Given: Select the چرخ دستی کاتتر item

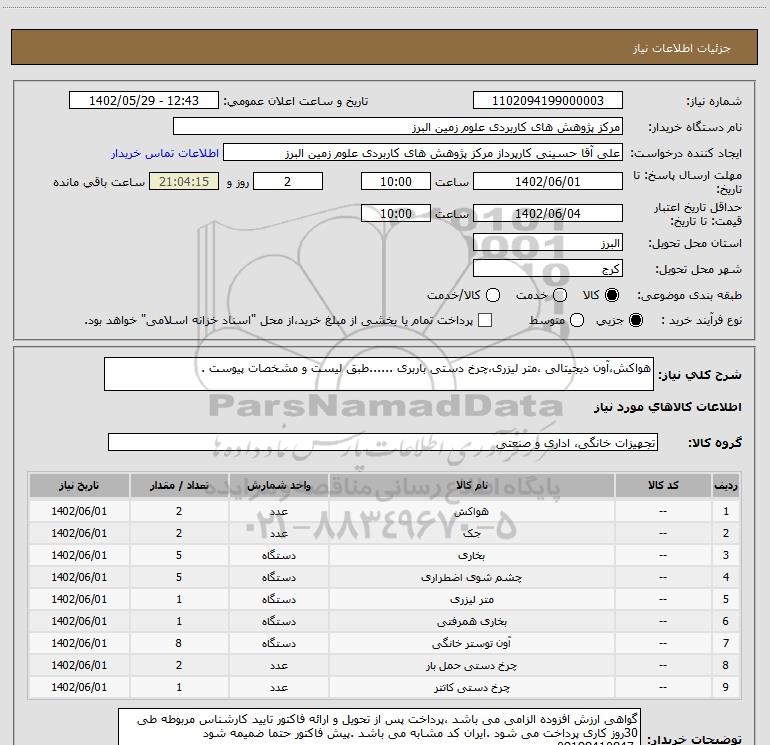Looking at the screenshot, I should 471,688.
